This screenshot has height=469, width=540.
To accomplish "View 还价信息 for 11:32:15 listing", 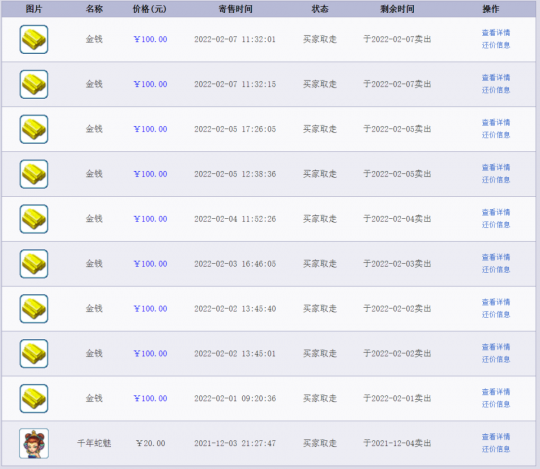I will pos(496,90).
